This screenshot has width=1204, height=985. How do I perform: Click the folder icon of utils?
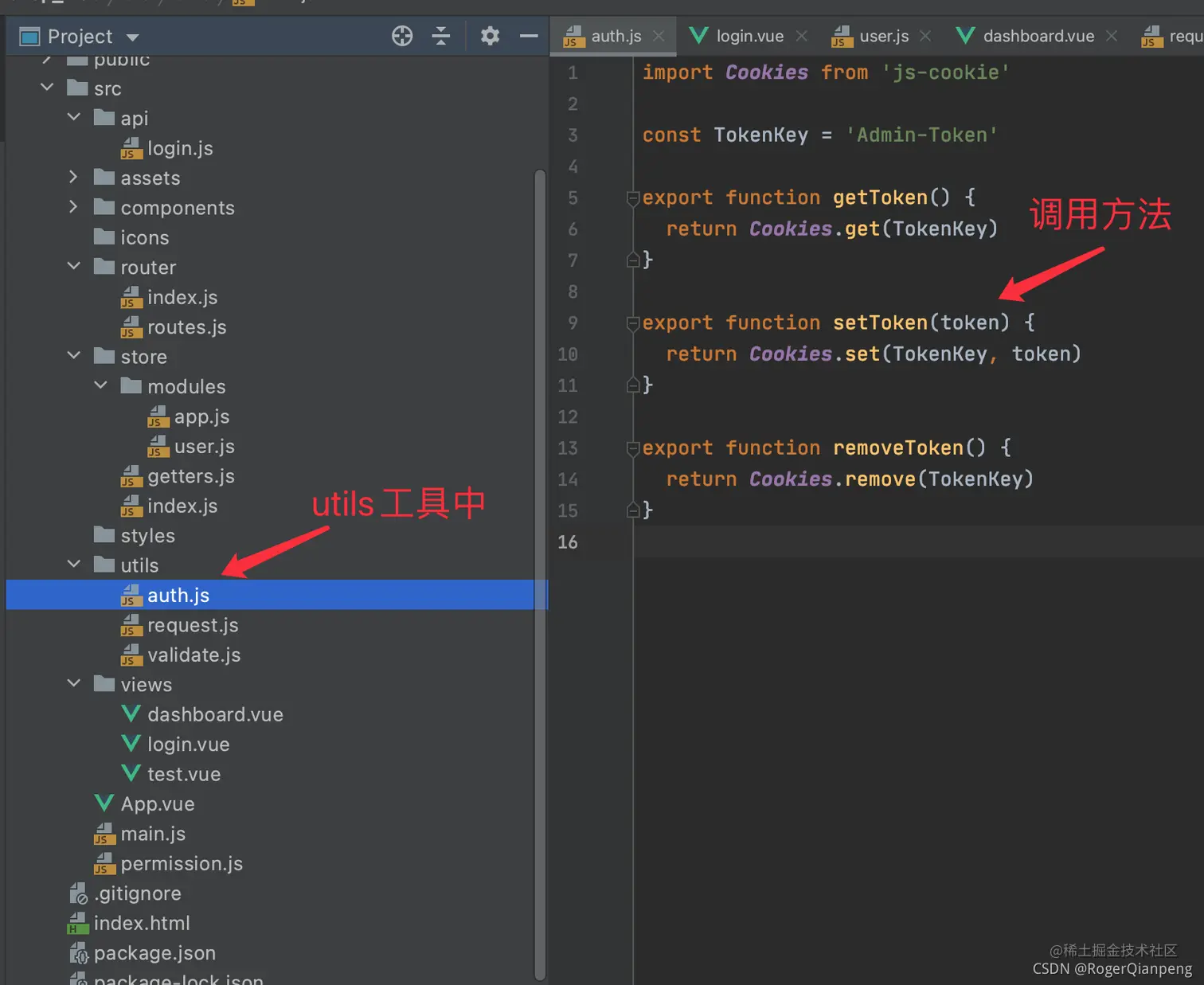104,565
